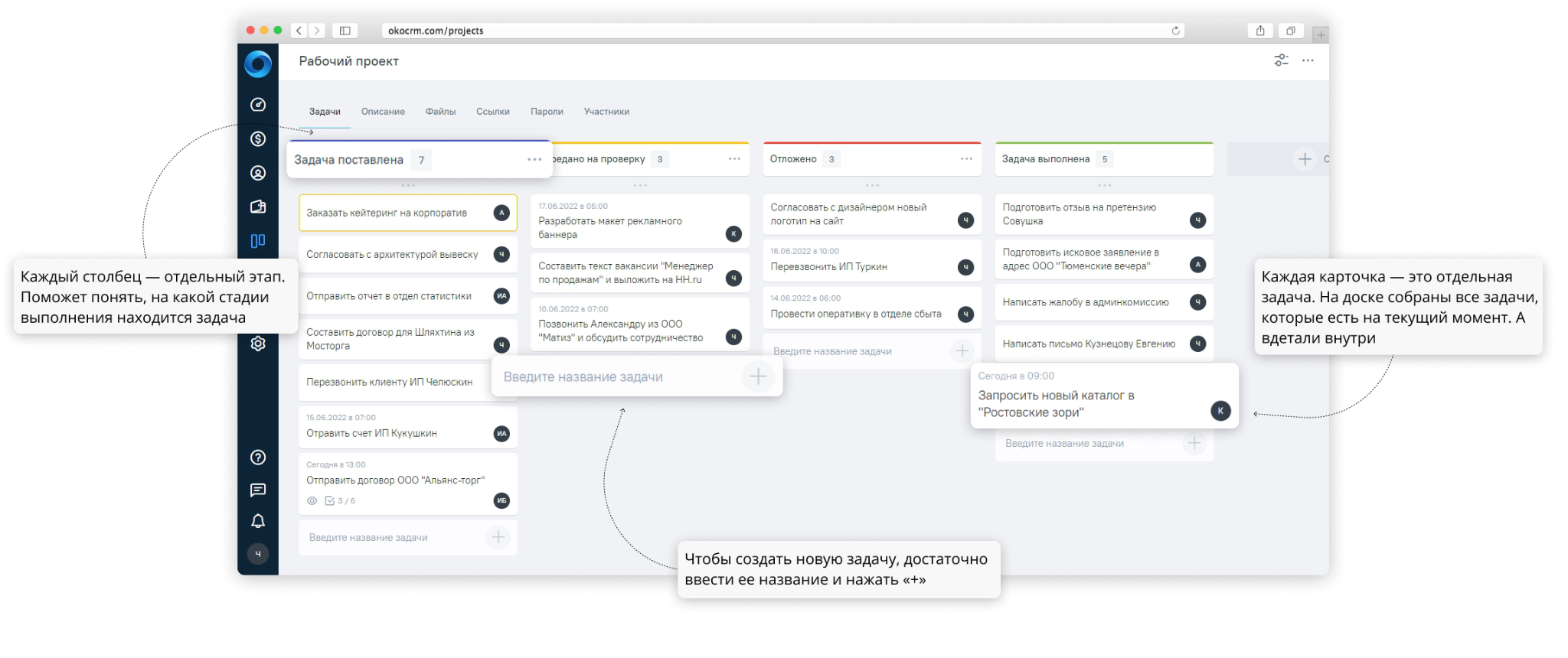Show all browser tabs icon

point(1291,31)
